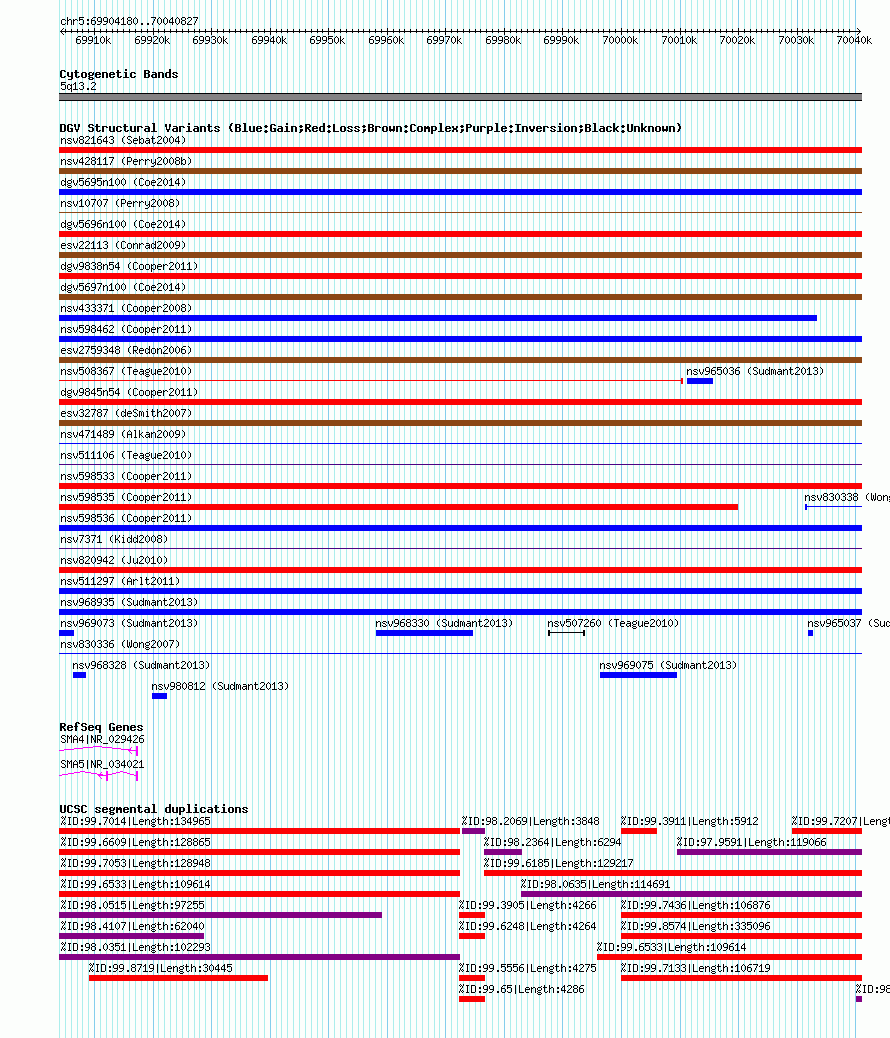Click the red bar under %ID:99.5556|Length:4275
This screenshot has height=1038, width=890.
click(x=472, y=978)
